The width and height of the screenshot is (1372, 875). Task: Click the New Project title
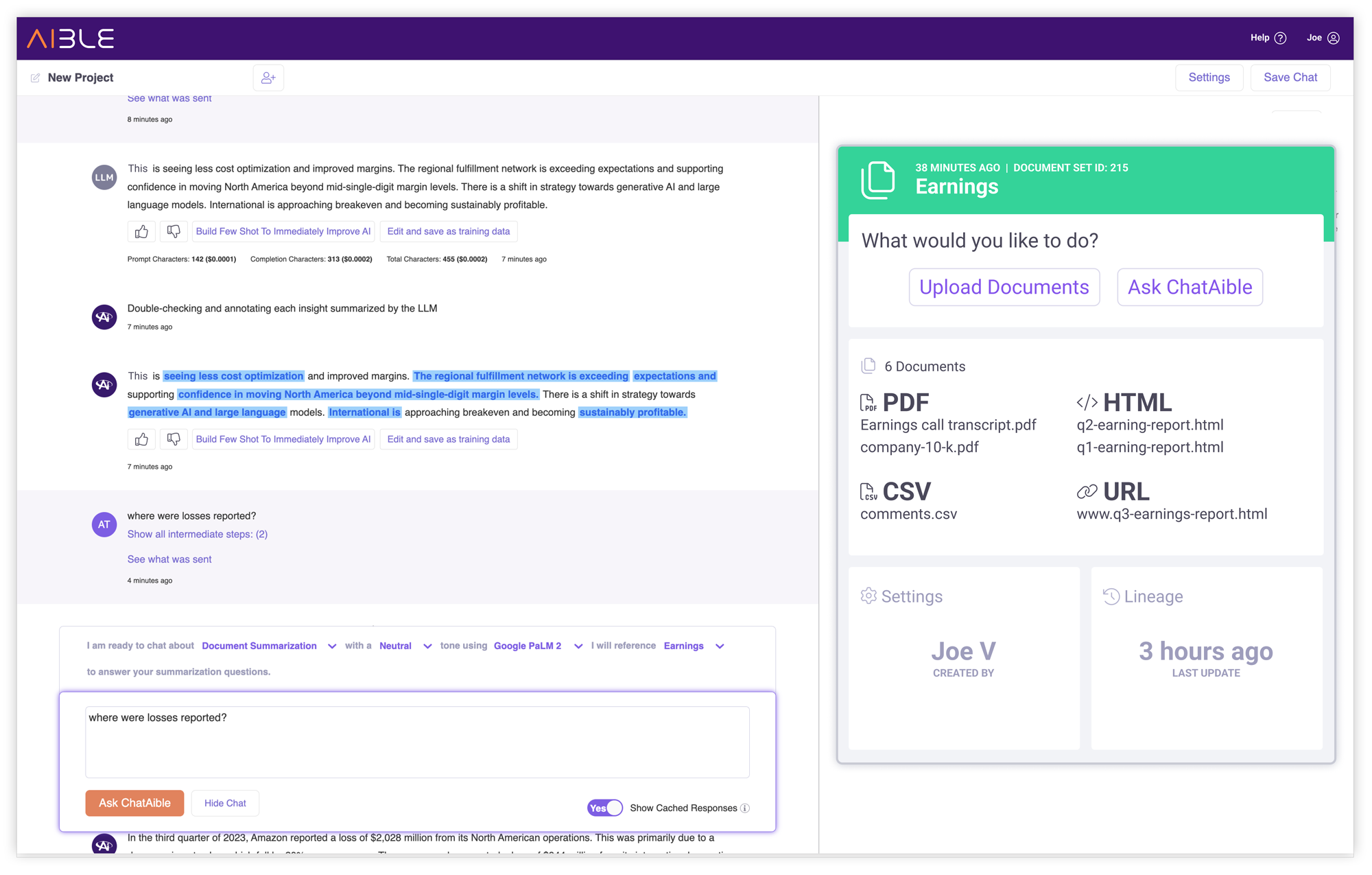80,78
